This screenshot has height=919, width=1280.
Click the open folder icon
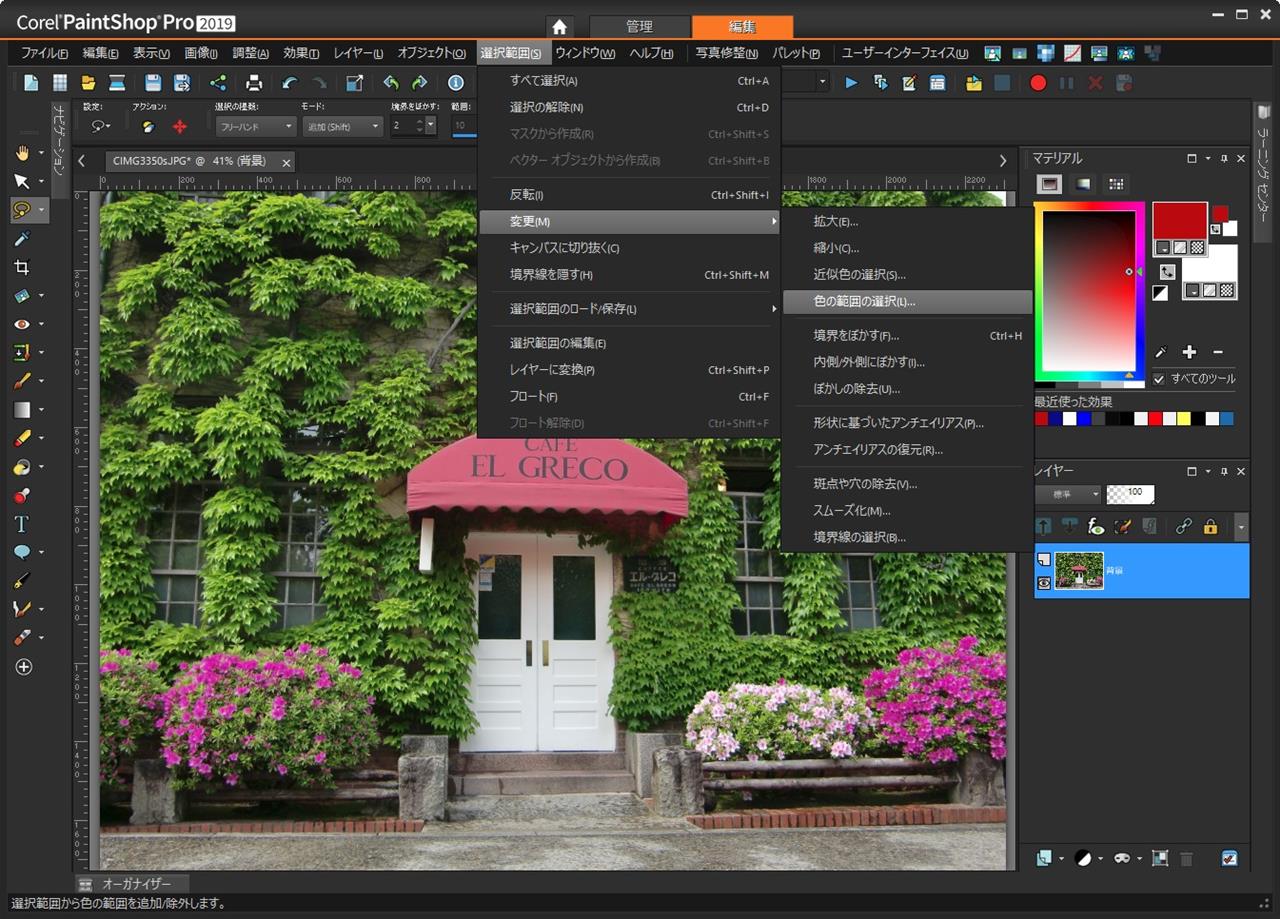[x=88, y=83]
